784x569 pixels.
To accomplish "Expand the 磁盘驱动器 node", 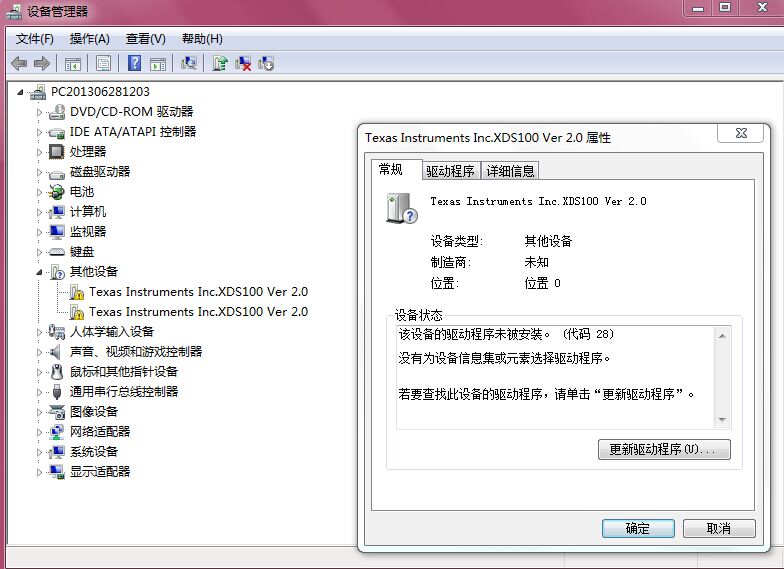I will tap(39, 172).
